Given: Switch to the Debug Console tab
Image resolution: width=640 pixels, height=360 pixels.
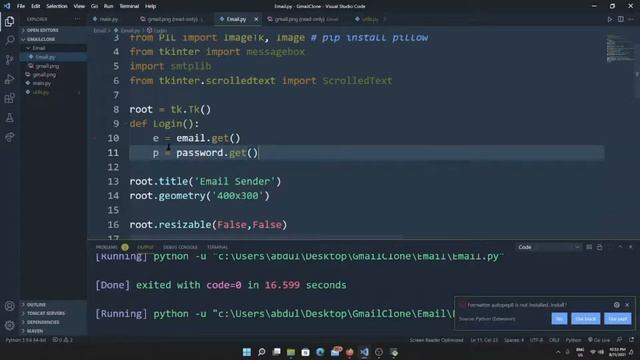Looking at the screenshot, I should pos(180,247).
